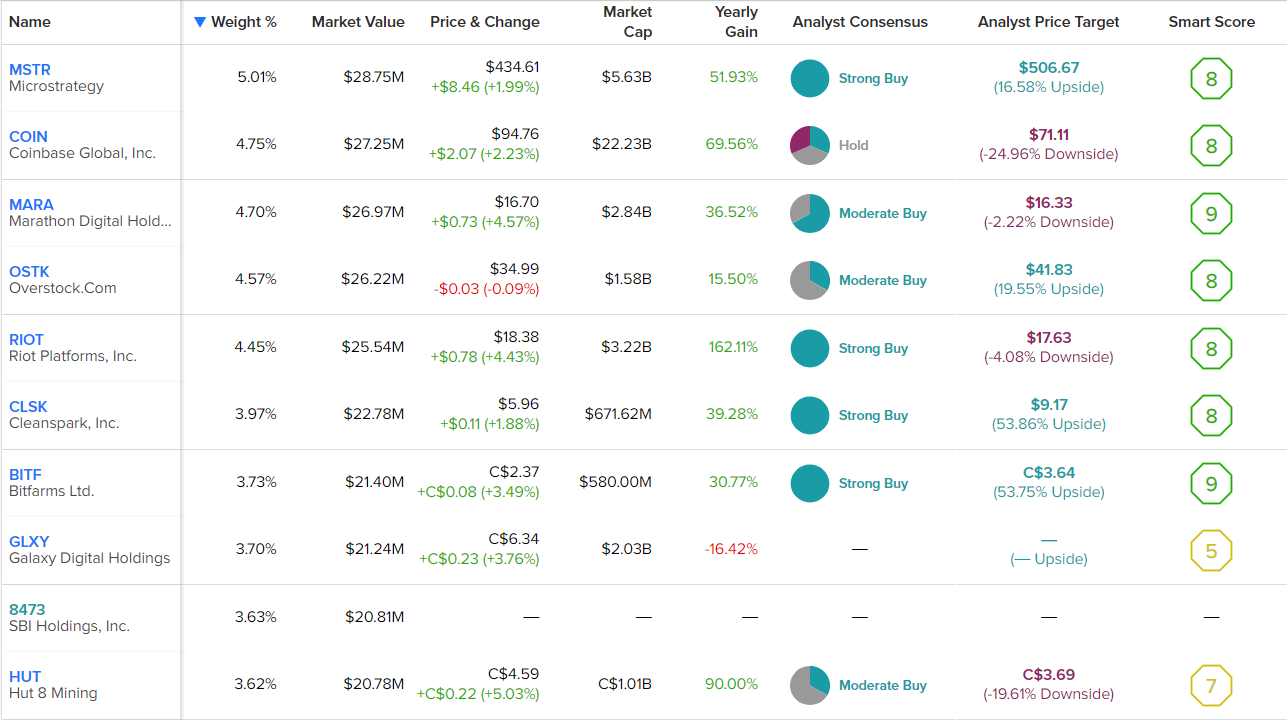The image size is (1287, 720).
Task: Click BITF analyst consensus pie chart
Action: (x=810, y=483)
